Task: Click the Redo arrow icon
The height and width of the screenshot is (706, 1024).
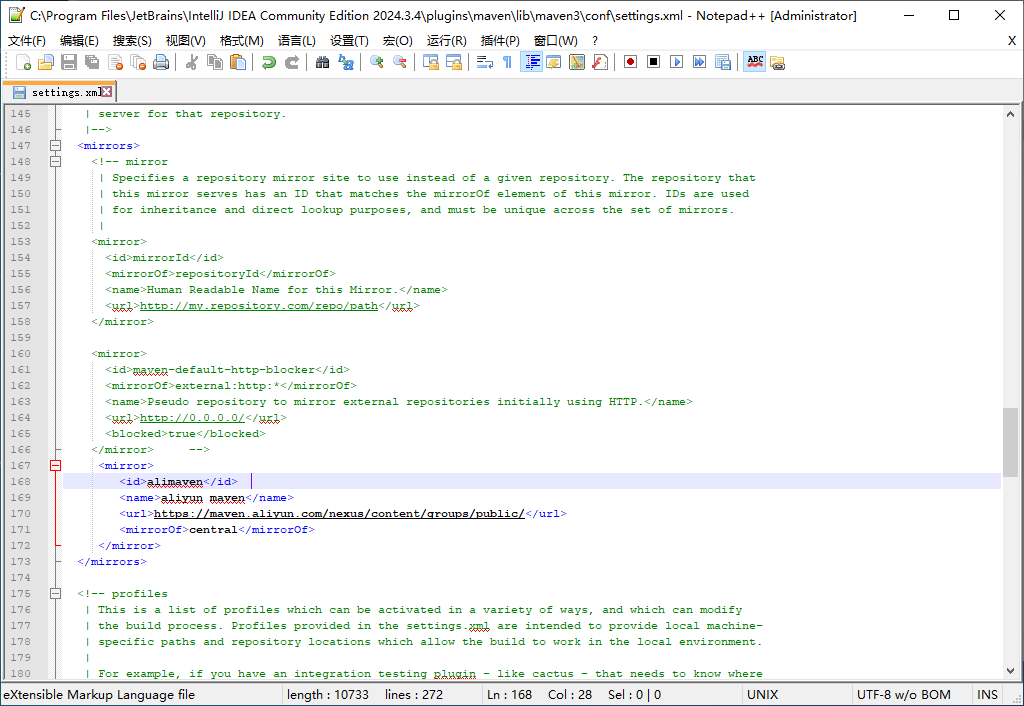Action: tap(292, 62)
